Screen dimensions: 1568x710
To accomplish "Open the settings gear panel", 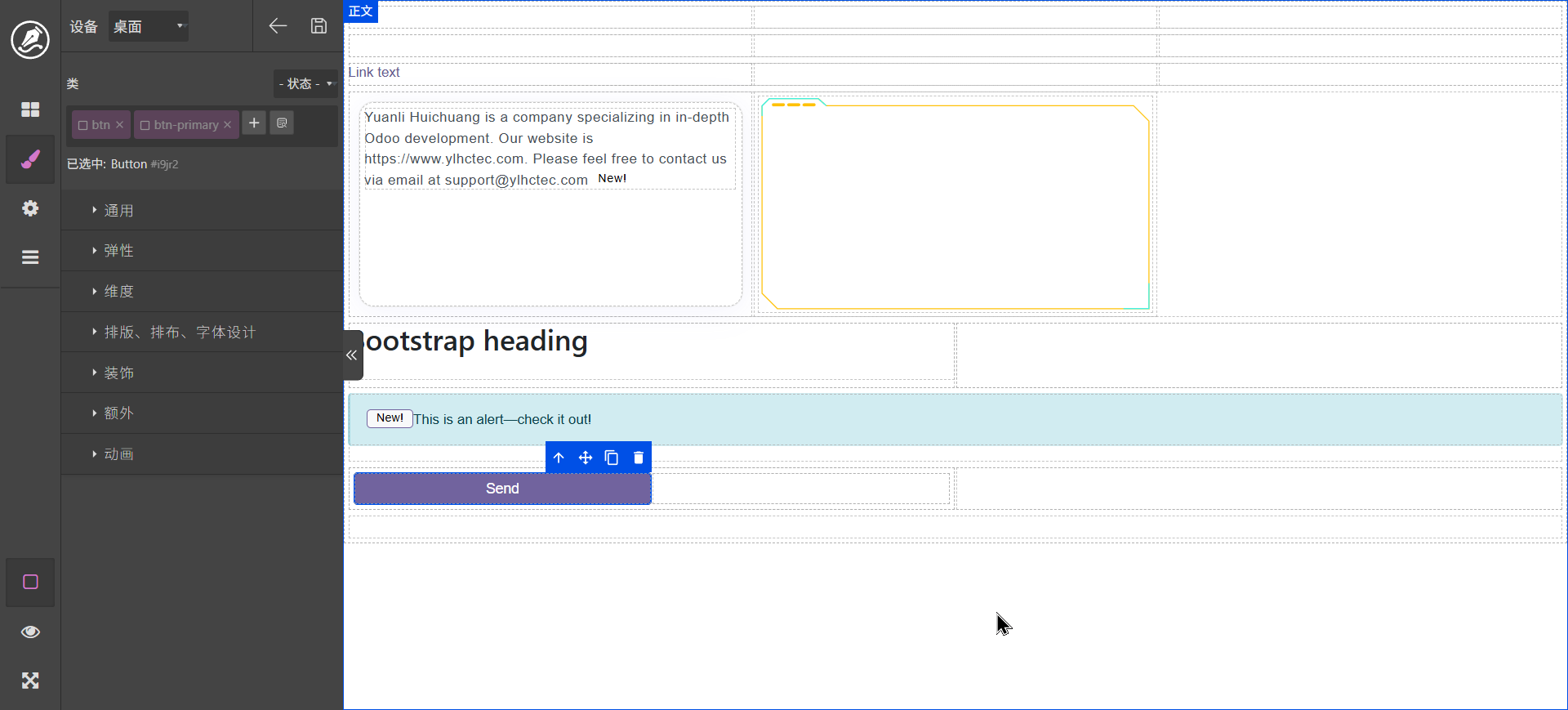I will (30, 208).
